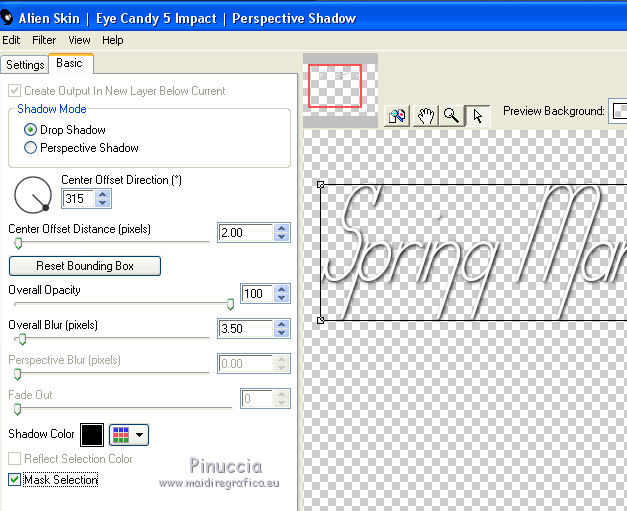Viewport: 627px width, 511px height.
Task: Click the Fade Out value field
Action: [258, 399]
